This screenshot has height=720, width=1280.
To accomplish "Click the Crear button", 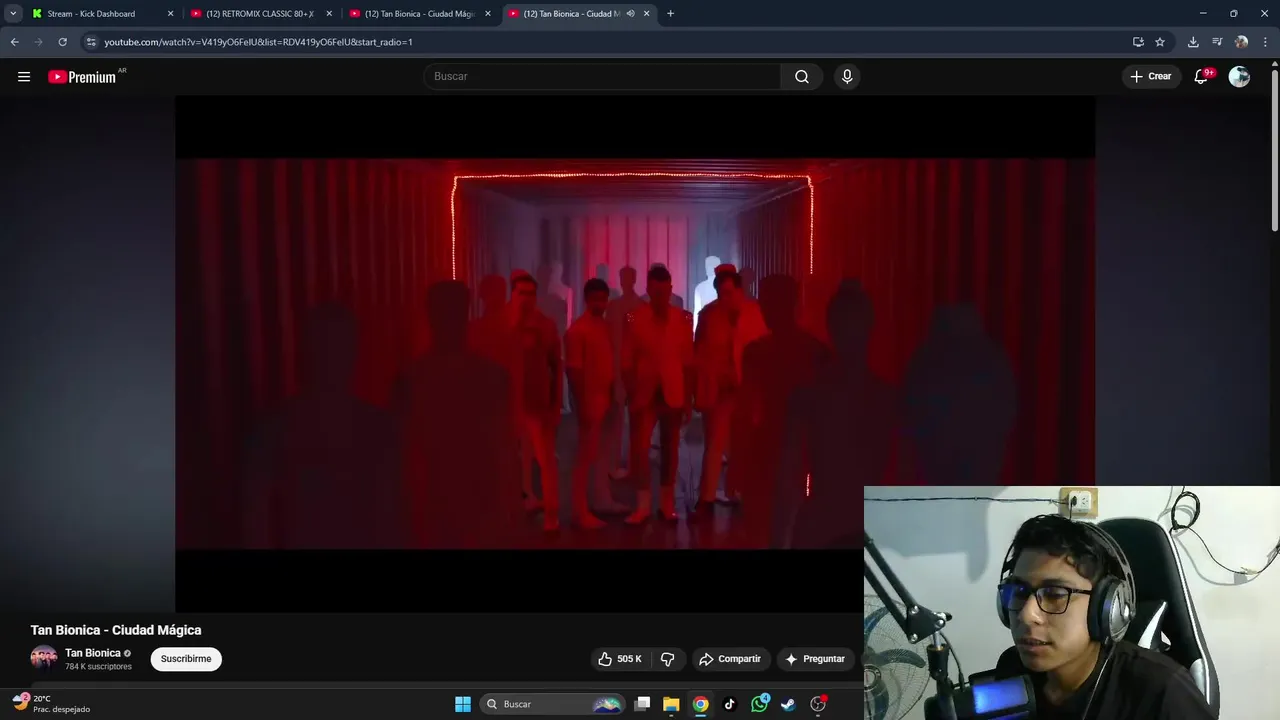I will (1151, 77).
